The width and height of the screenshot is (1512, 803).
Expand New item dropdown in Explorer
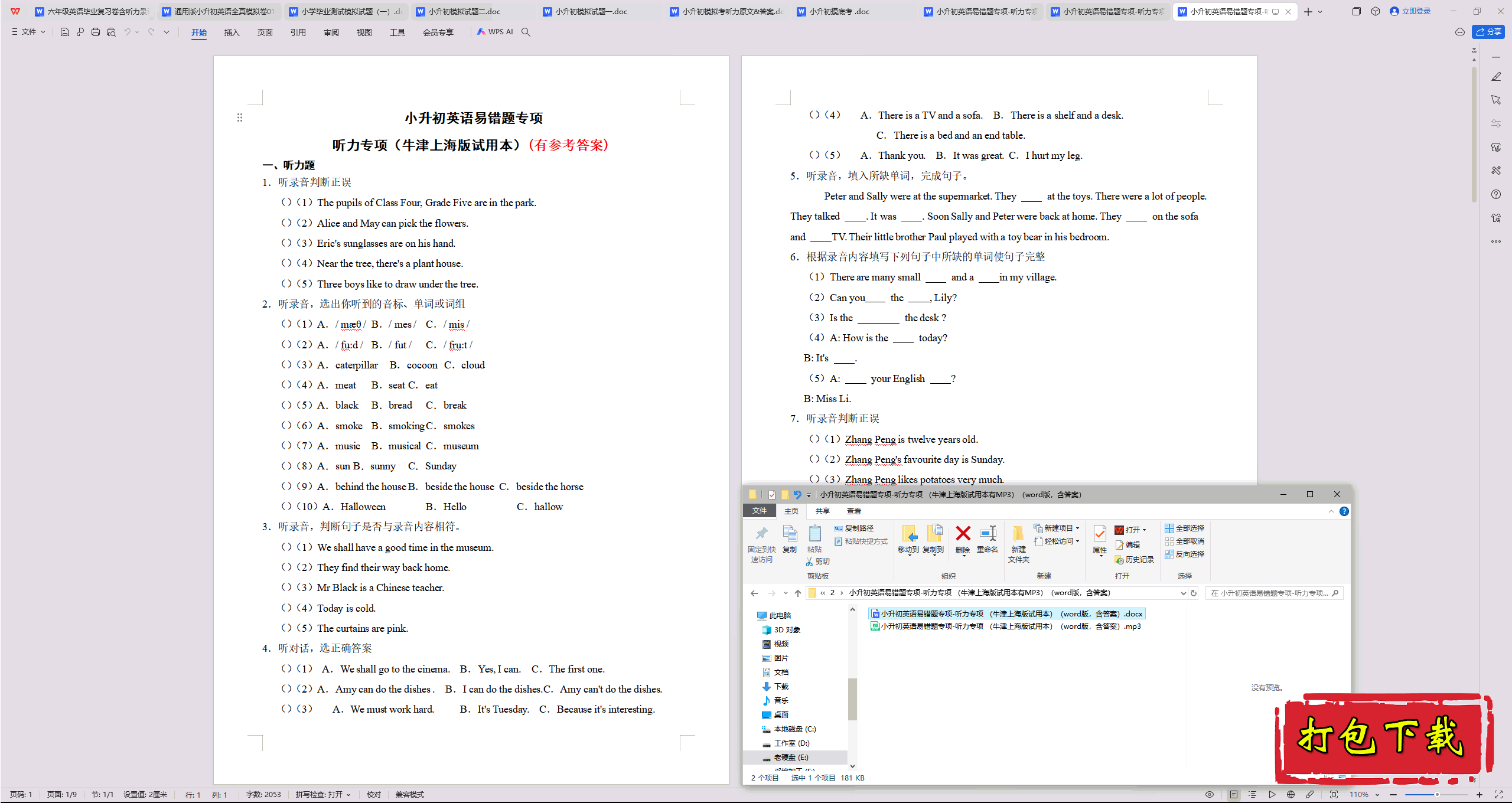(1077, 528)
